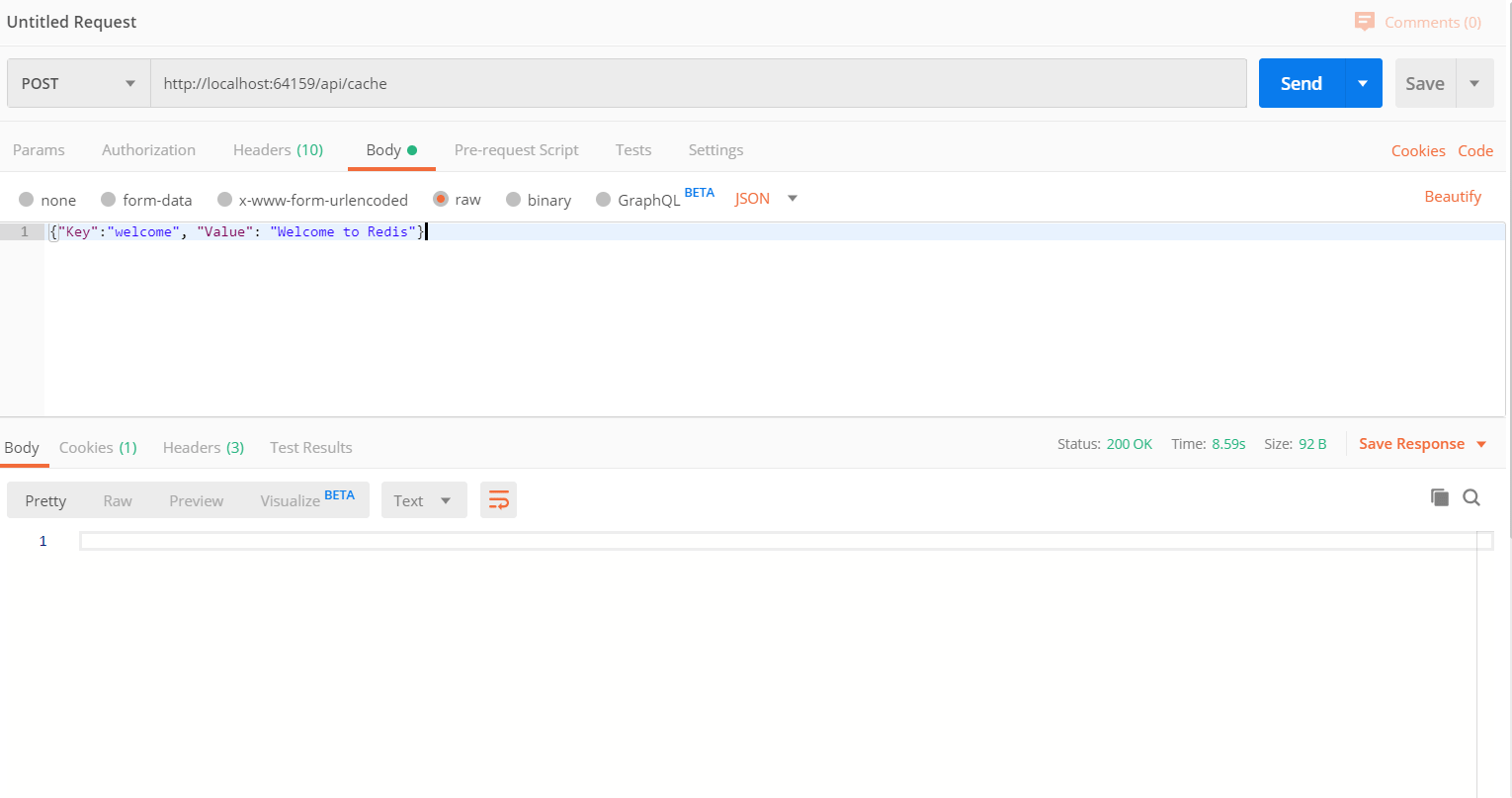View the Test Results tab
The height and width of the screenshot is (798, 1512).
pos(311,448)
